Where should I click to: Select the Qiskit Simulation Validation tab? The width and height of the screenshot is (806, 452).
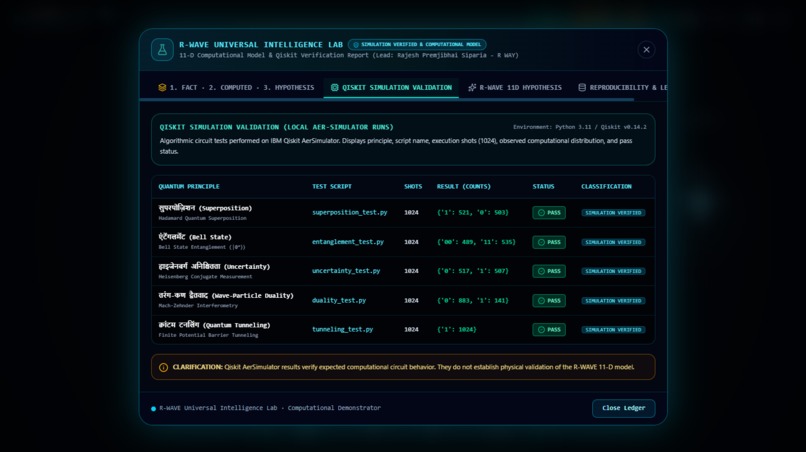click(391, 87)
